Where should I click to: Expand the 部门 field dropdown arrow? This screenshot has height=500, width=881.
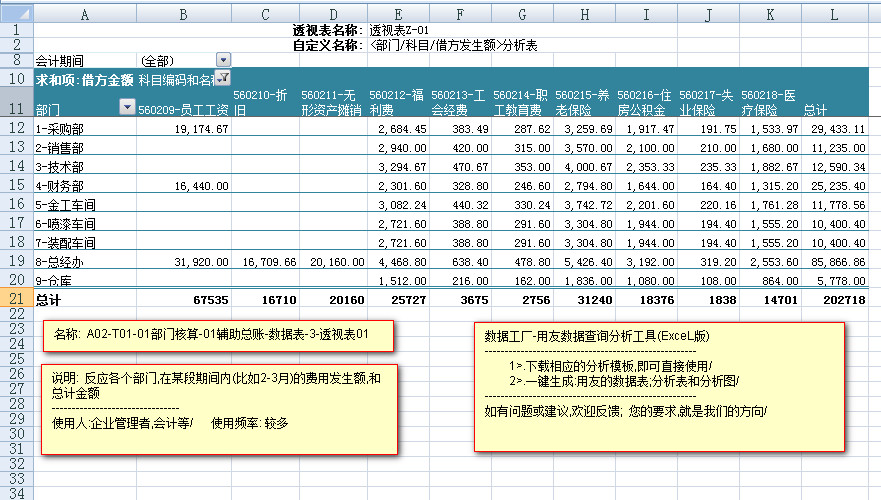coord(126,107)
